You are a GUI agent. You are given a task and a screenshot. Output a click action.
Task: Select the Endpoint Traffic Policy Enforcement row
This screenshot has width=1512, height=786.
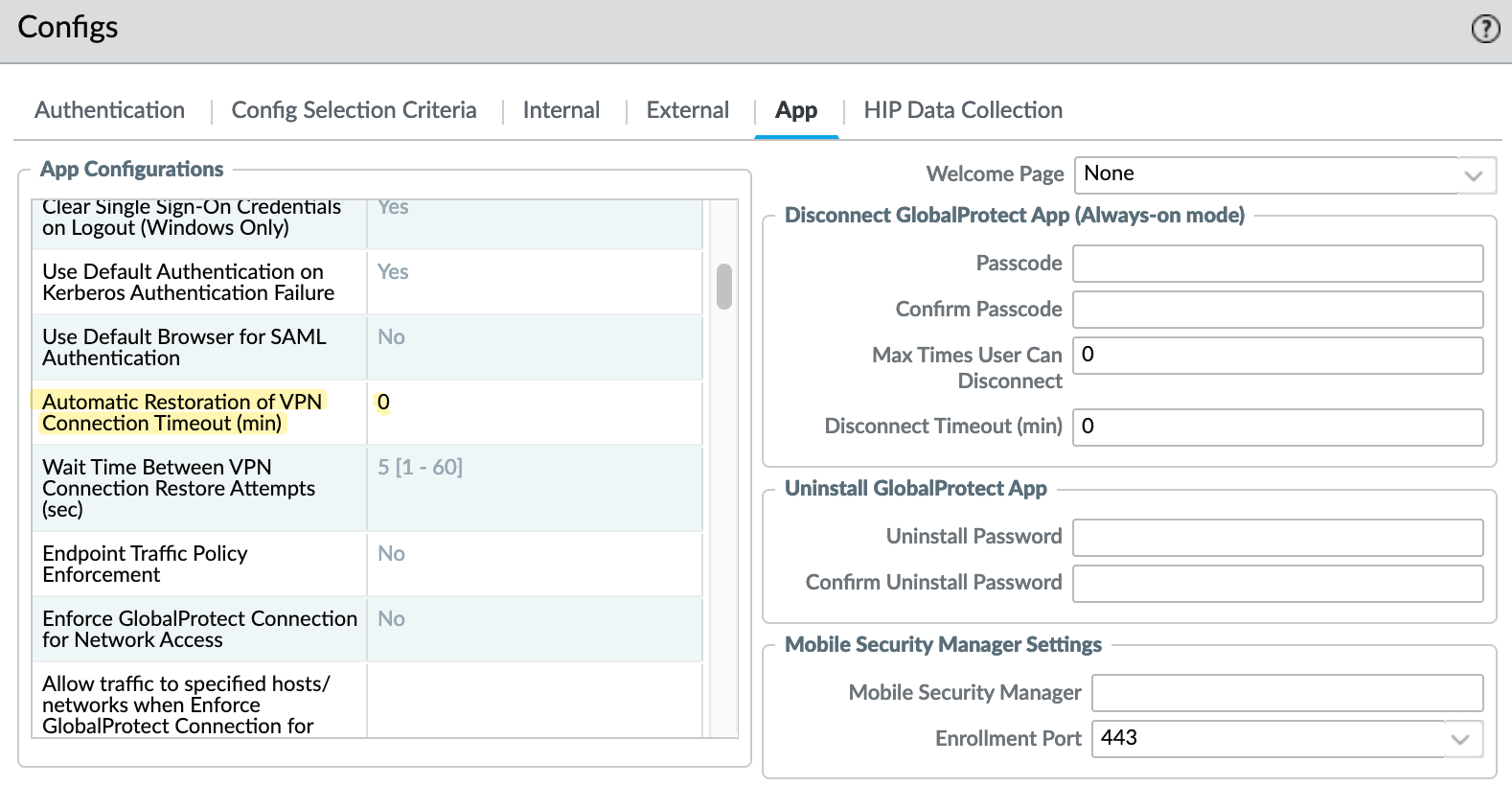pyautogui.click(x=367, y=565)
